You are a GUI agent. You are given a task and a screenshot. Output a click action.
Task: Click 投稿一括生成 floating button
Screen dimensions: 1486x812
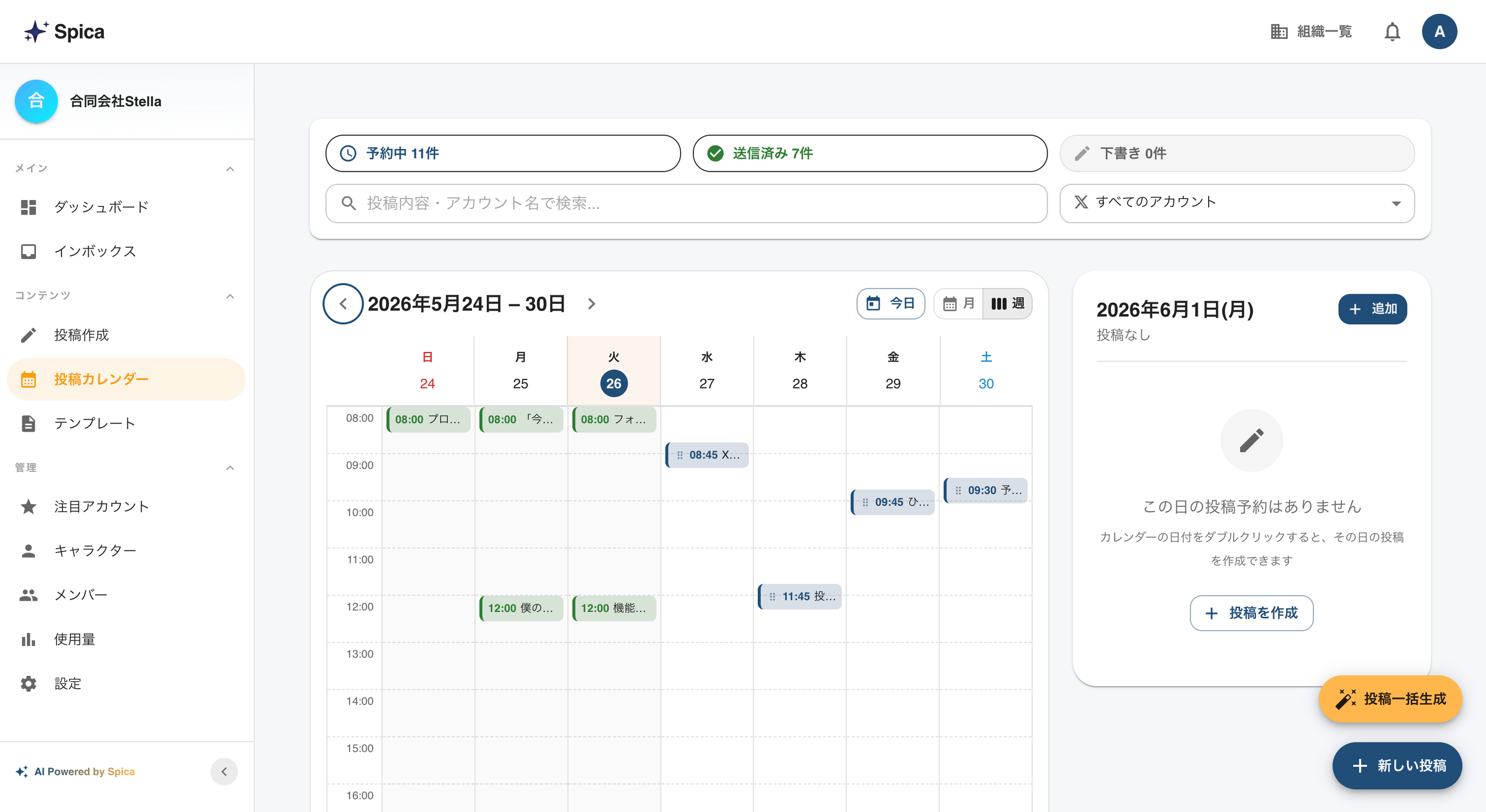coord(1390,699)
